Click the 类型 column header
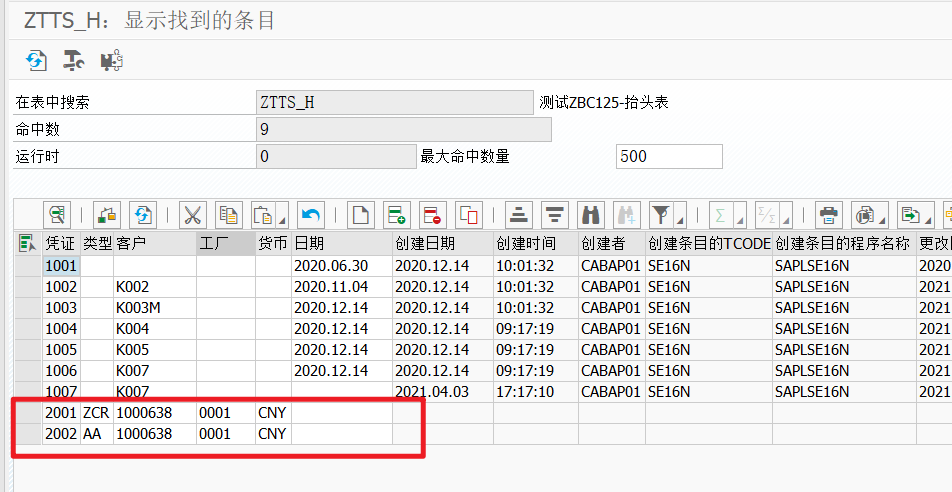 [97, 244]
